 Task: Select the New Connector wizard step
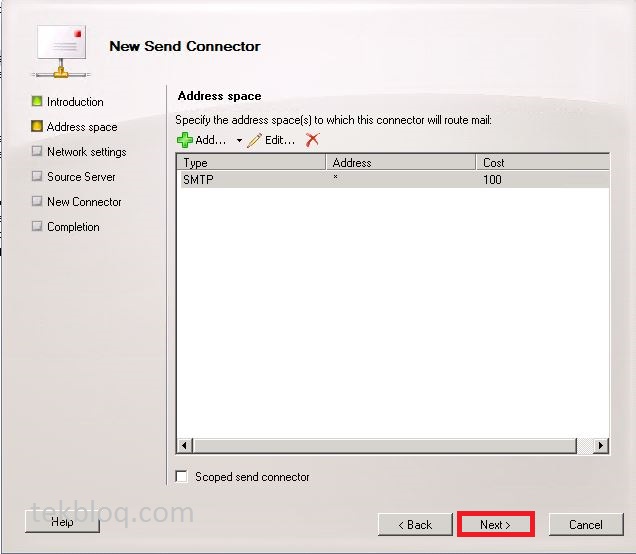[84, 202]
